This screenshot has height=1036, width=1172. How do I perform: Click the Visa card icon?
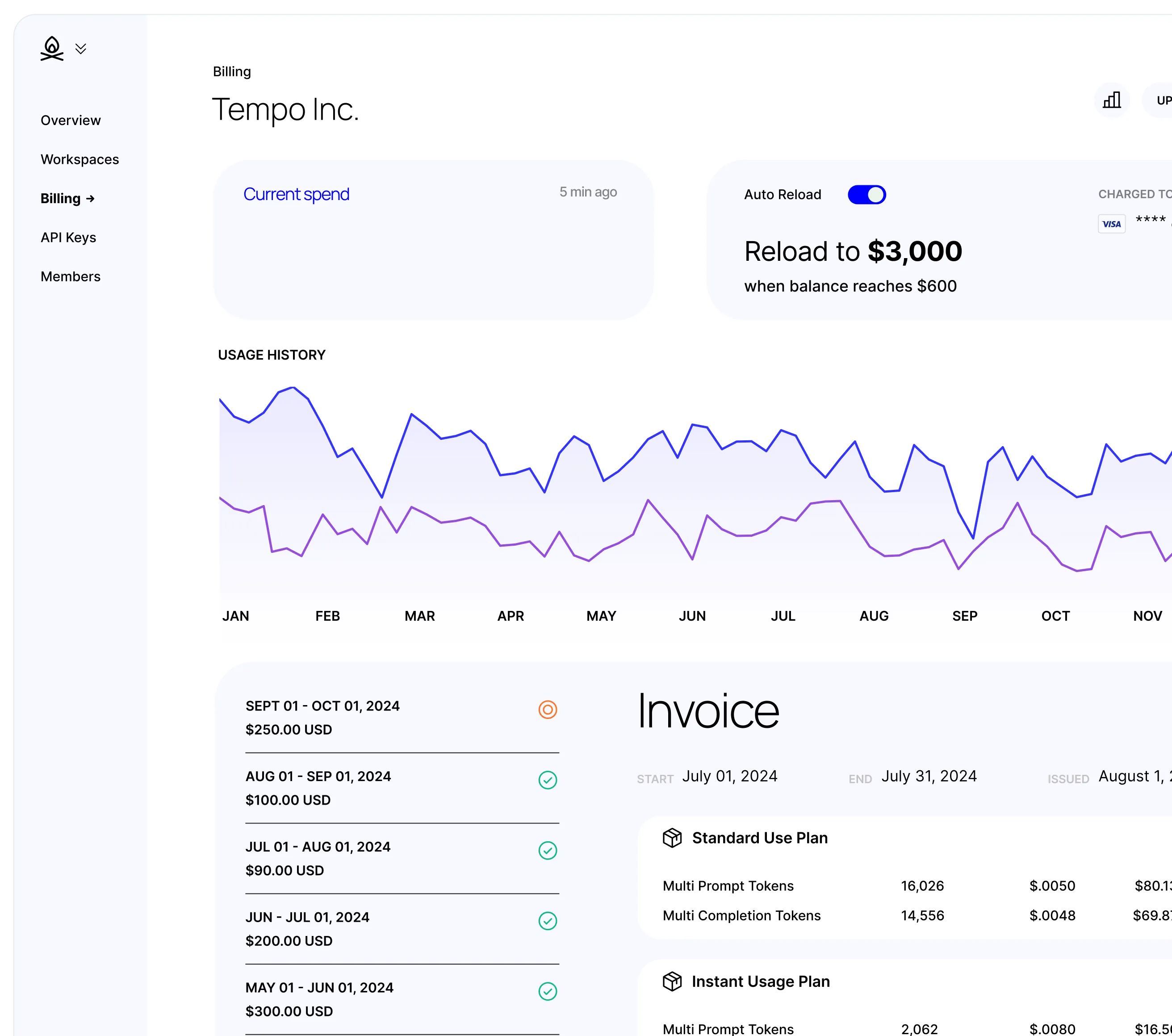point(1111,224)
